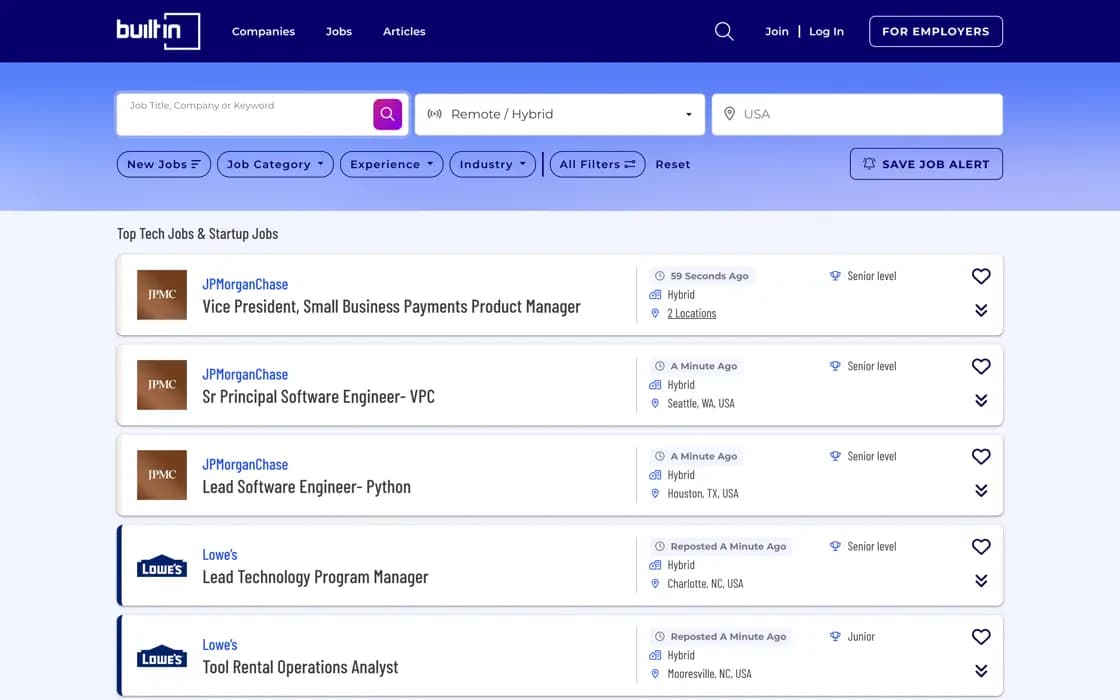Image resolution: width=1120 pixels, height=700 pixels.
Task: Click the '59 Seconds Ago' timestamp
Action: (x=709, y=276)
